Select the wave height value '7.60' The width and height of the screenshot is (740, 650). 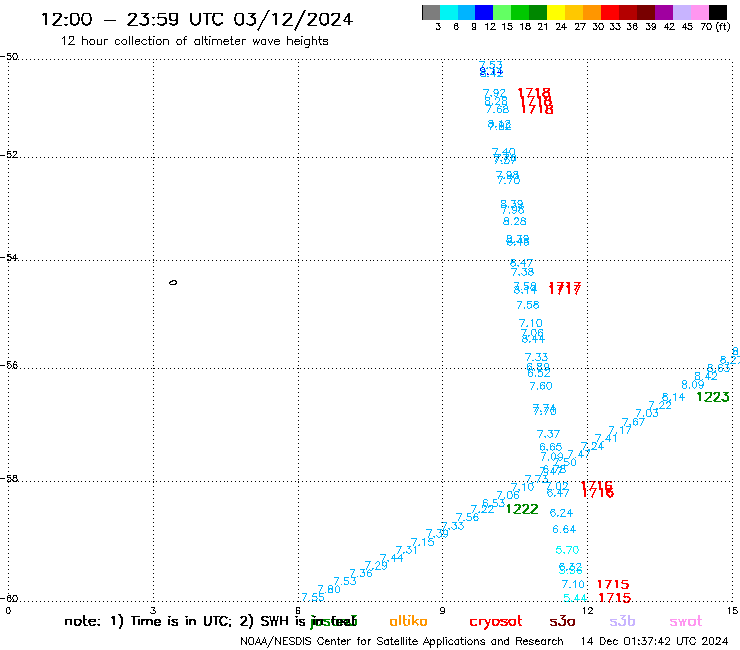click(x=541, y=386)
